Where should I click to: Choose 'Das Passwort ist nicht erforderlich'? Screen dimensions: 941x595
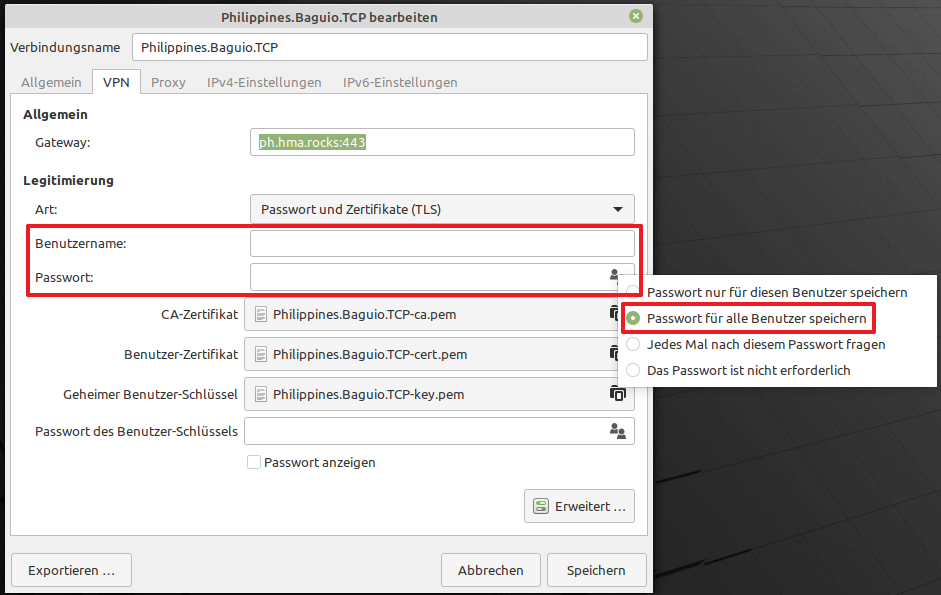coord(738,370)
